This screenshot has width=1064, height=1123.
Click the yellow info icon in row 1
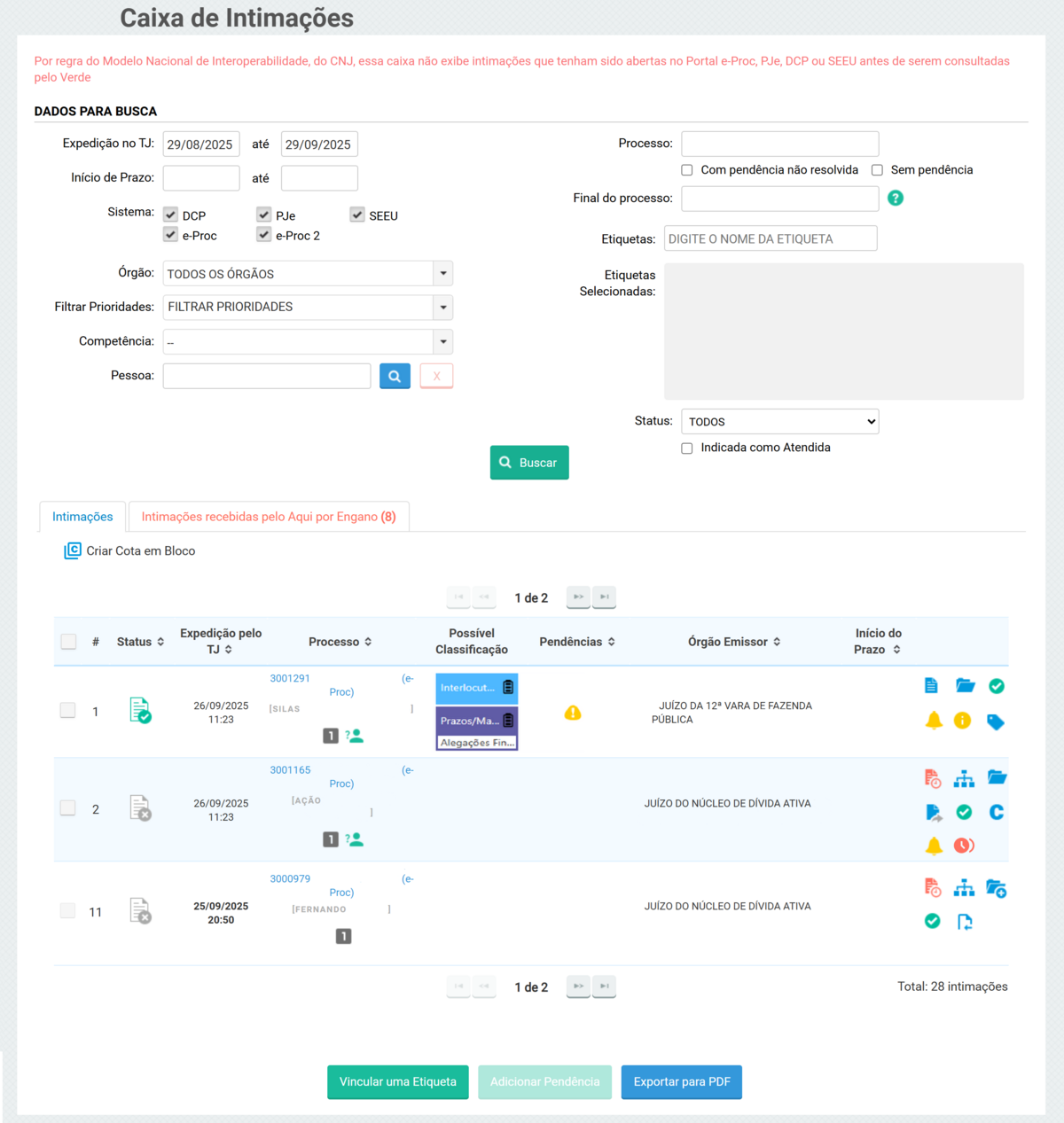click(x=962, y=721)
